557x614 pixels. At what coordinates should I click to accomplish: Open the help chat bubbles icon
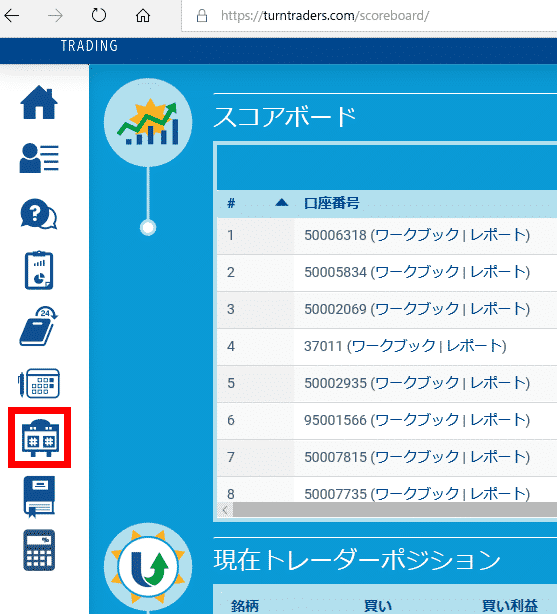click(39, 214)
